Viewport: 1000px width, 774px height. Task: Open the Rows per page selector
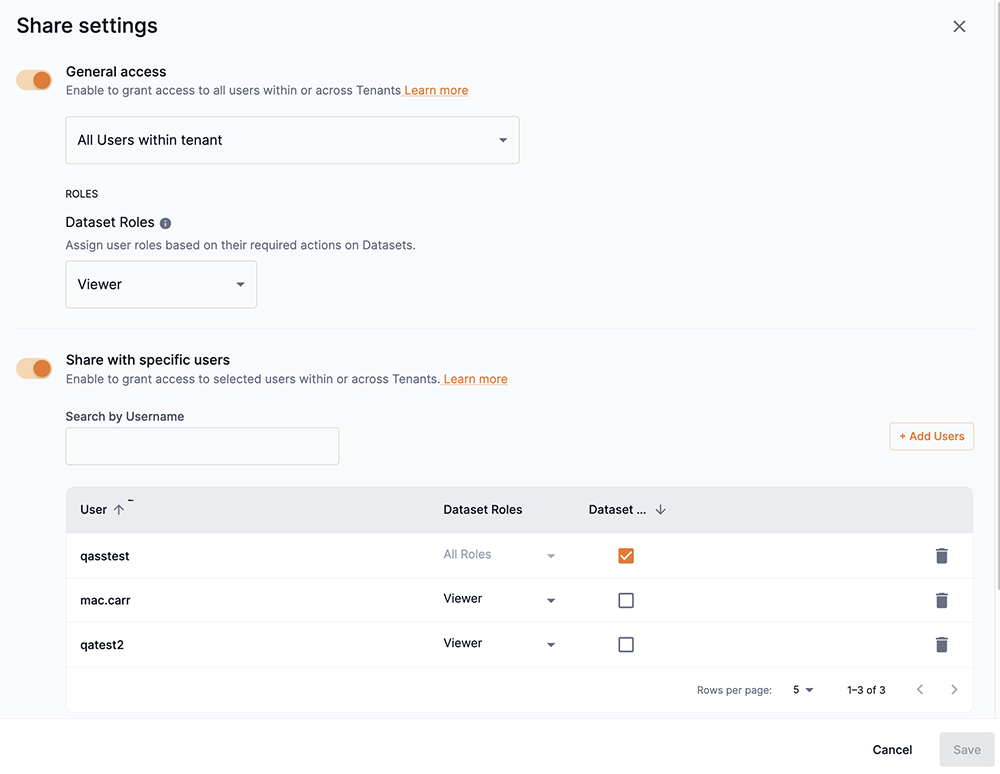pos(804,689)
